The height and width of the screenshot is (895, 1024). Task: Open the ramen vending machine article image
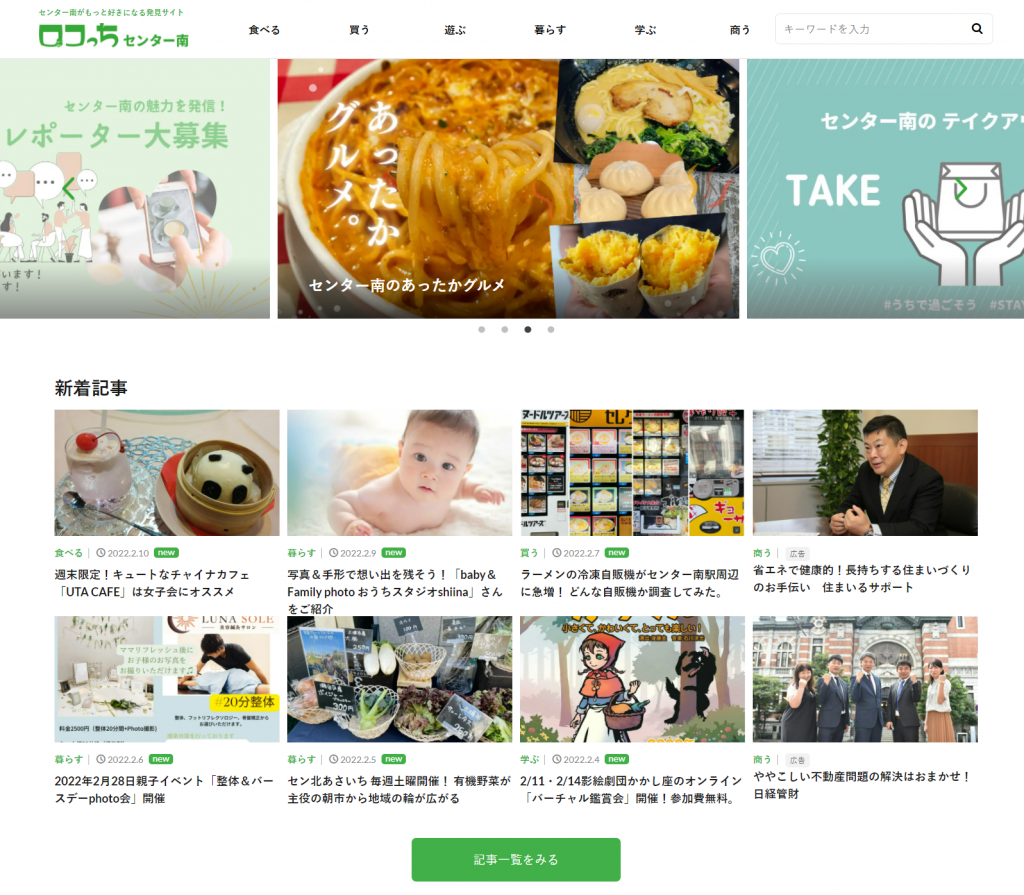632,472
